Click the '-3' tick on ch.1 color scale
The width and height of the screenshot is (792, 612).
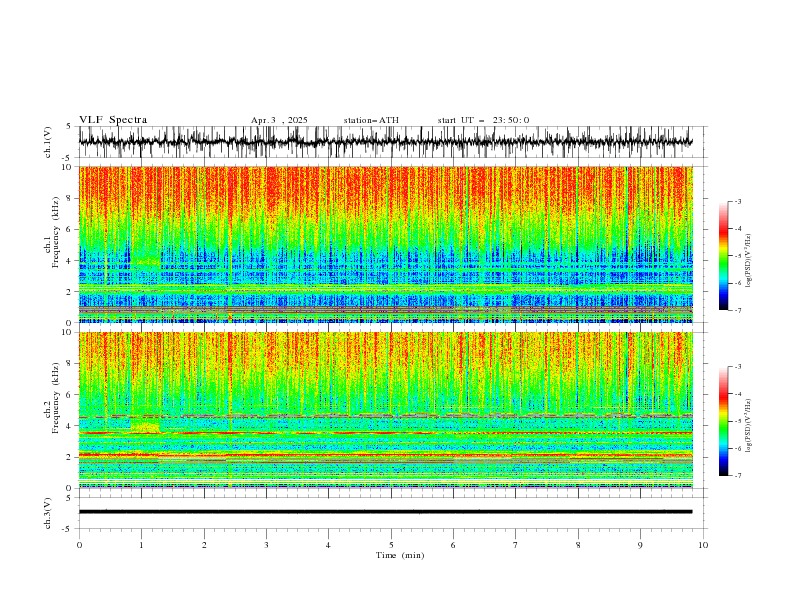pos(737,201)
